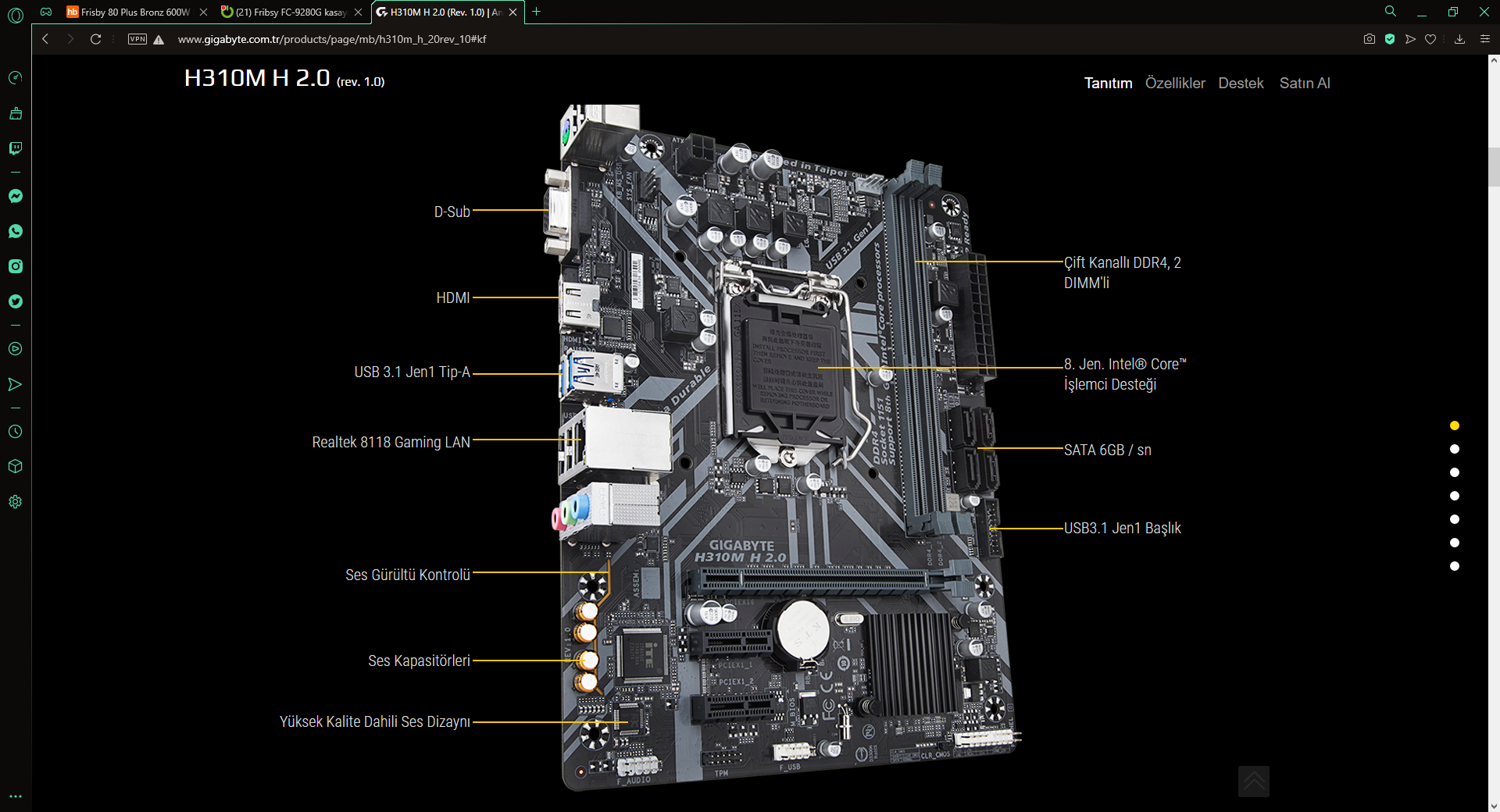Image resolution: width=1500 pixels, height=812 pixels.
Task: Jump to fifth section via page dot
Action: tap(1455, 519)
